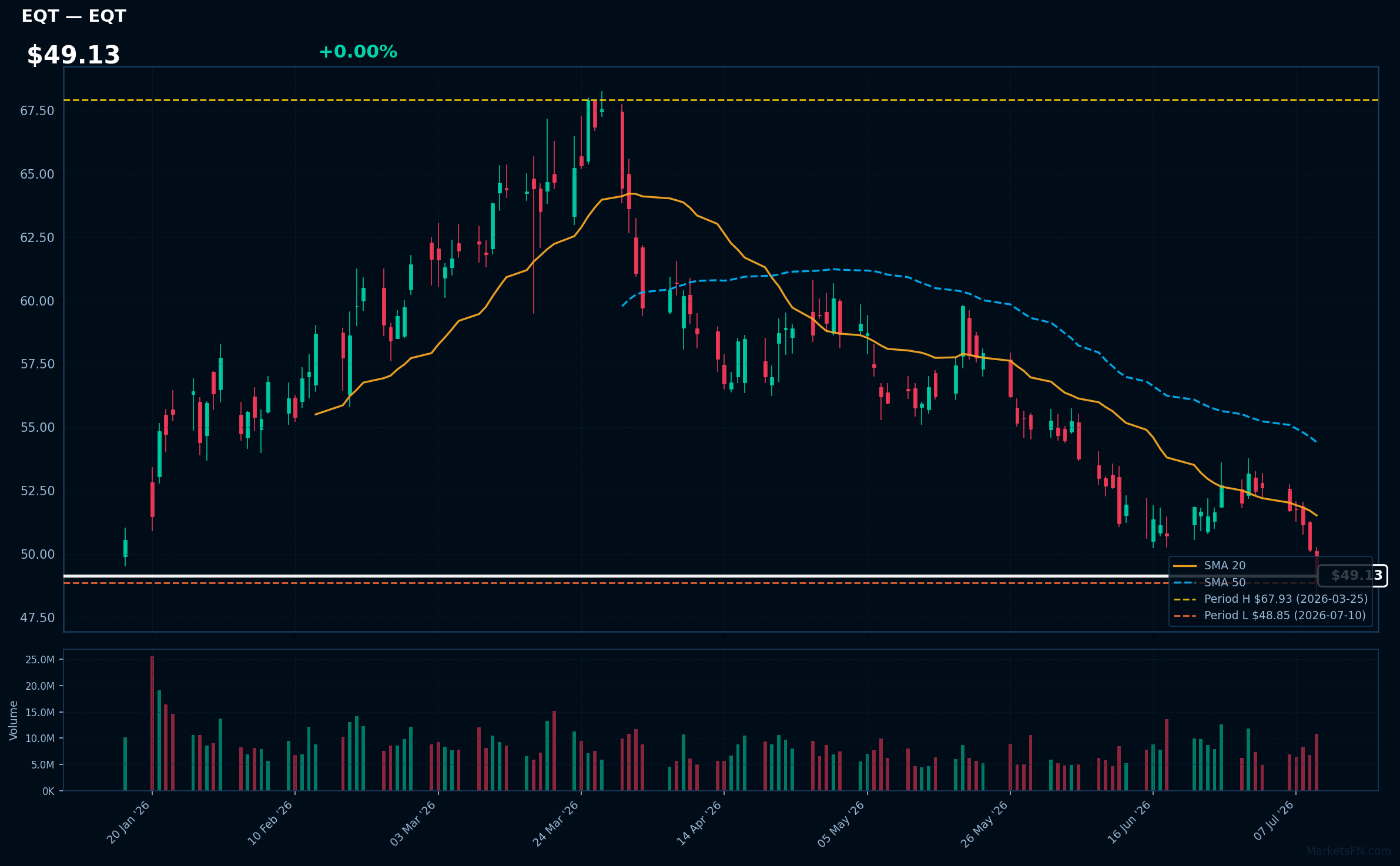Click the 50.00 price axis label
The width and height of the screenshot is (1400, 866).
click(x=37, y=555)
